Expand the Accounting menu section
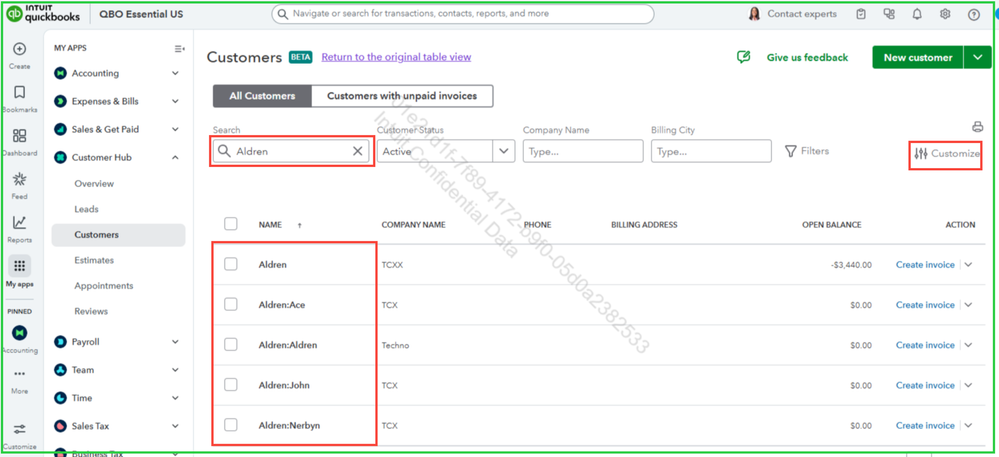This screenshot has width=999, height=457. click(175, 73)
